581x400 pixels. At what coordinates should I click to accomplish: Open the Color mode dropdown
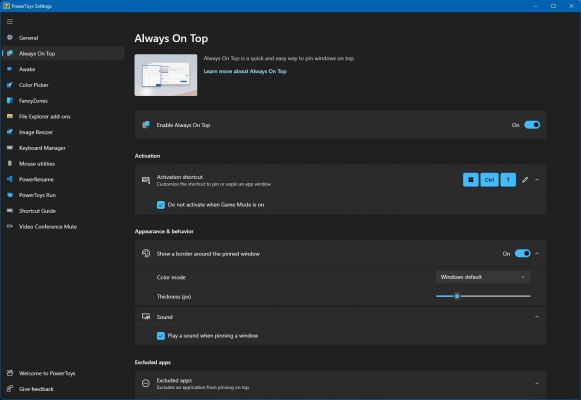click(x=483, y=277)
